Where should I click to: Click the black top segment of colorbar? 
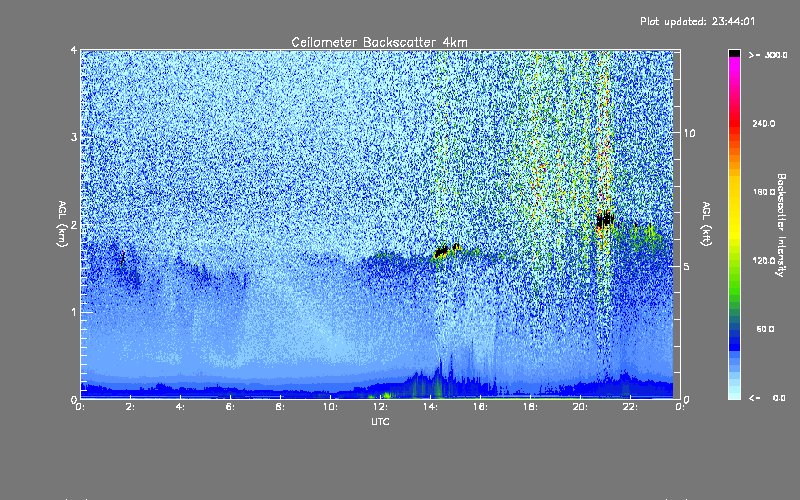(x=734, y=53)
